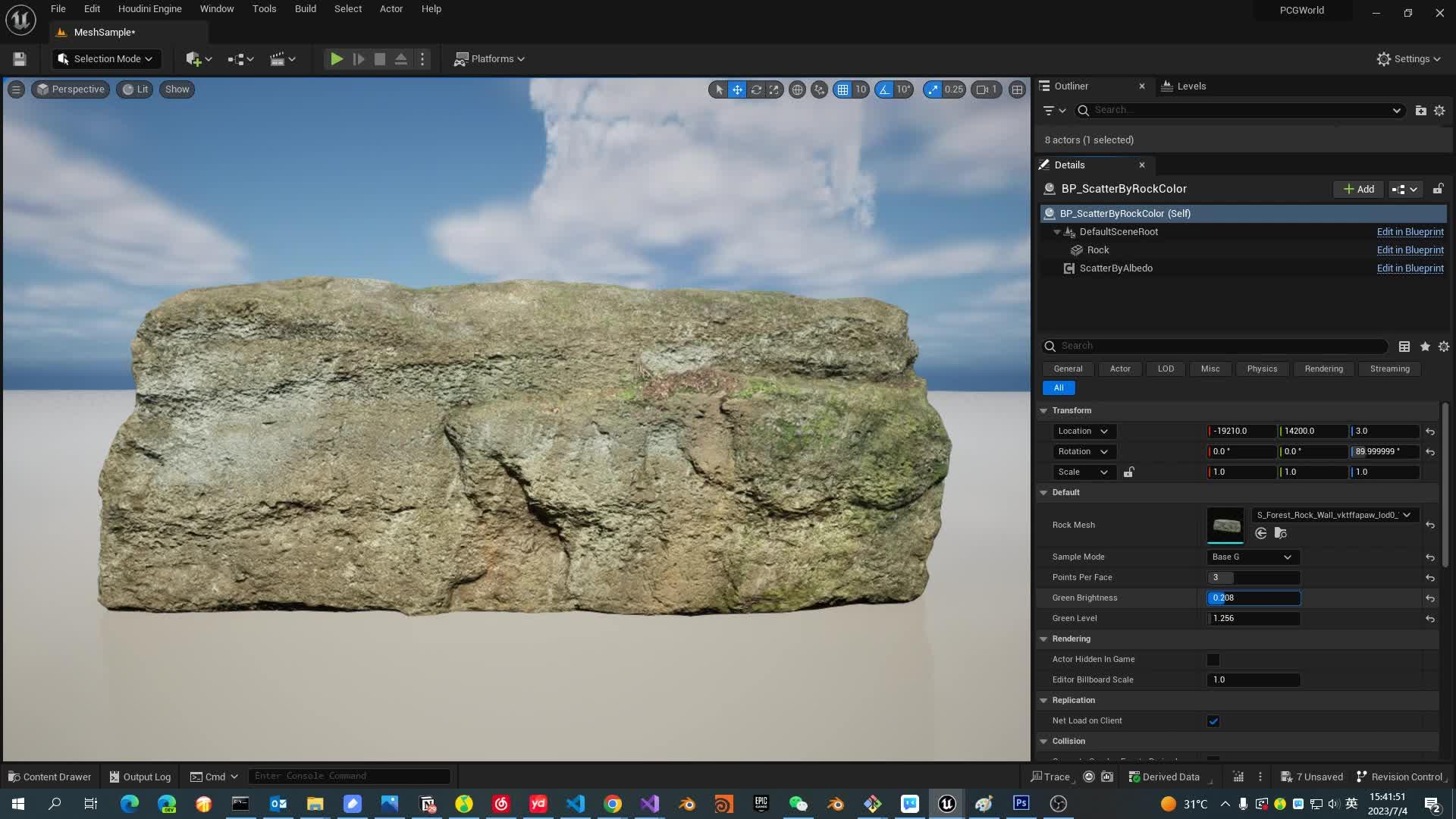1456x819 pixels.
Task: Click the green Play level button
Action: tap(337, 59)
